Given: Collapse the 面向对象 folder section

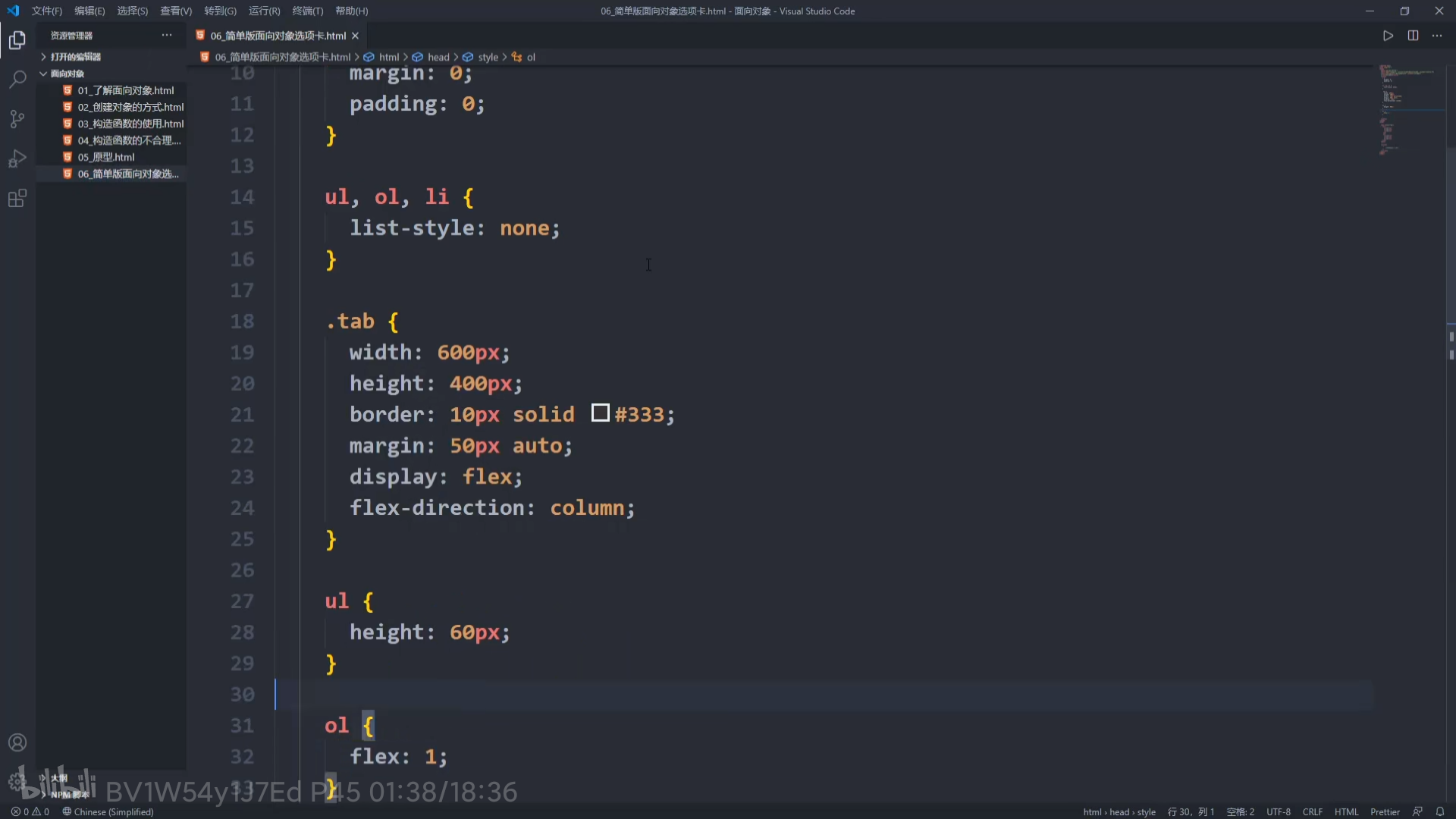Looking at the screenshot, I should tap(67, 74).
